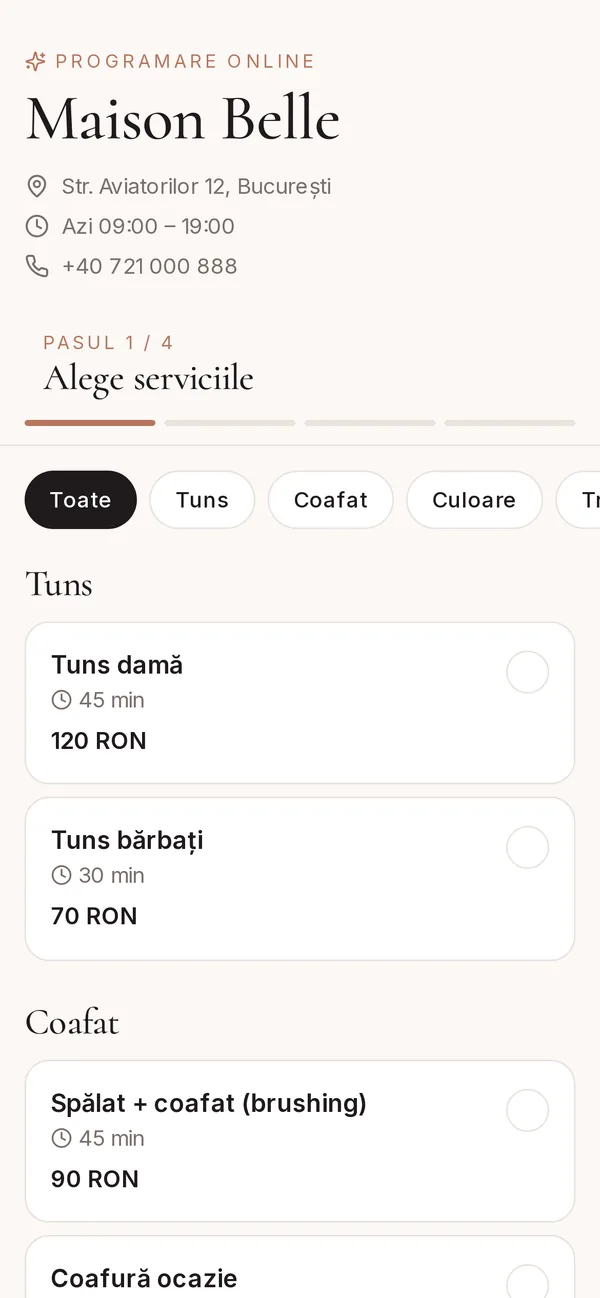Viewport: 600px width, 1298px height.
Task: Click the second step progress bar segment
Action: click(230, 423)
